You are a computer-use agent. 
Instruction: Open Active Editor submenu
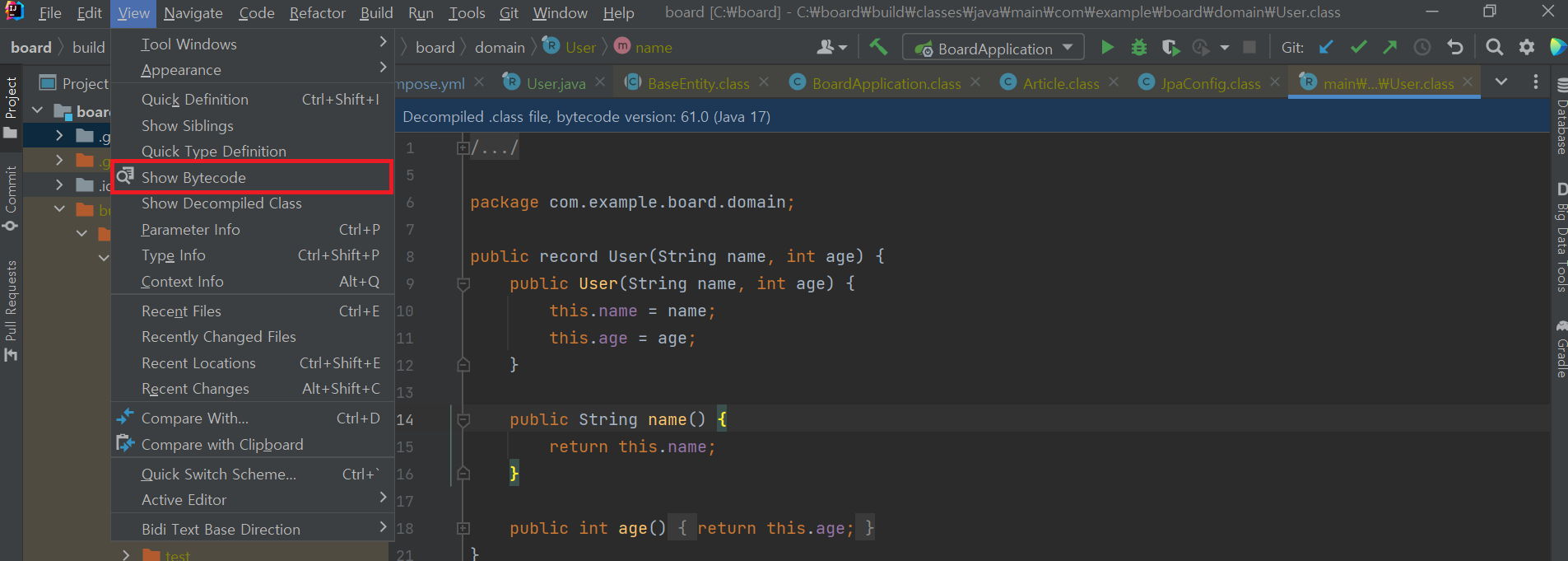tap(252, 500)
